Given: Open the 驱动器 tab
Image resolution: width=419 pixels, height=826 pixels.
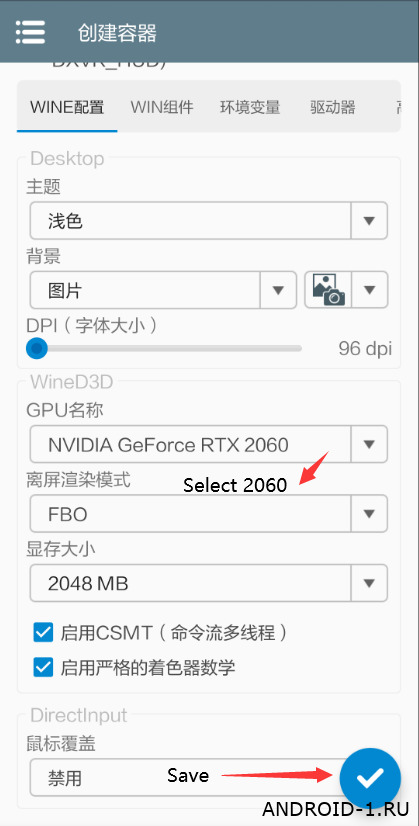Looking at the screenshot, I should tap(333, 107).
